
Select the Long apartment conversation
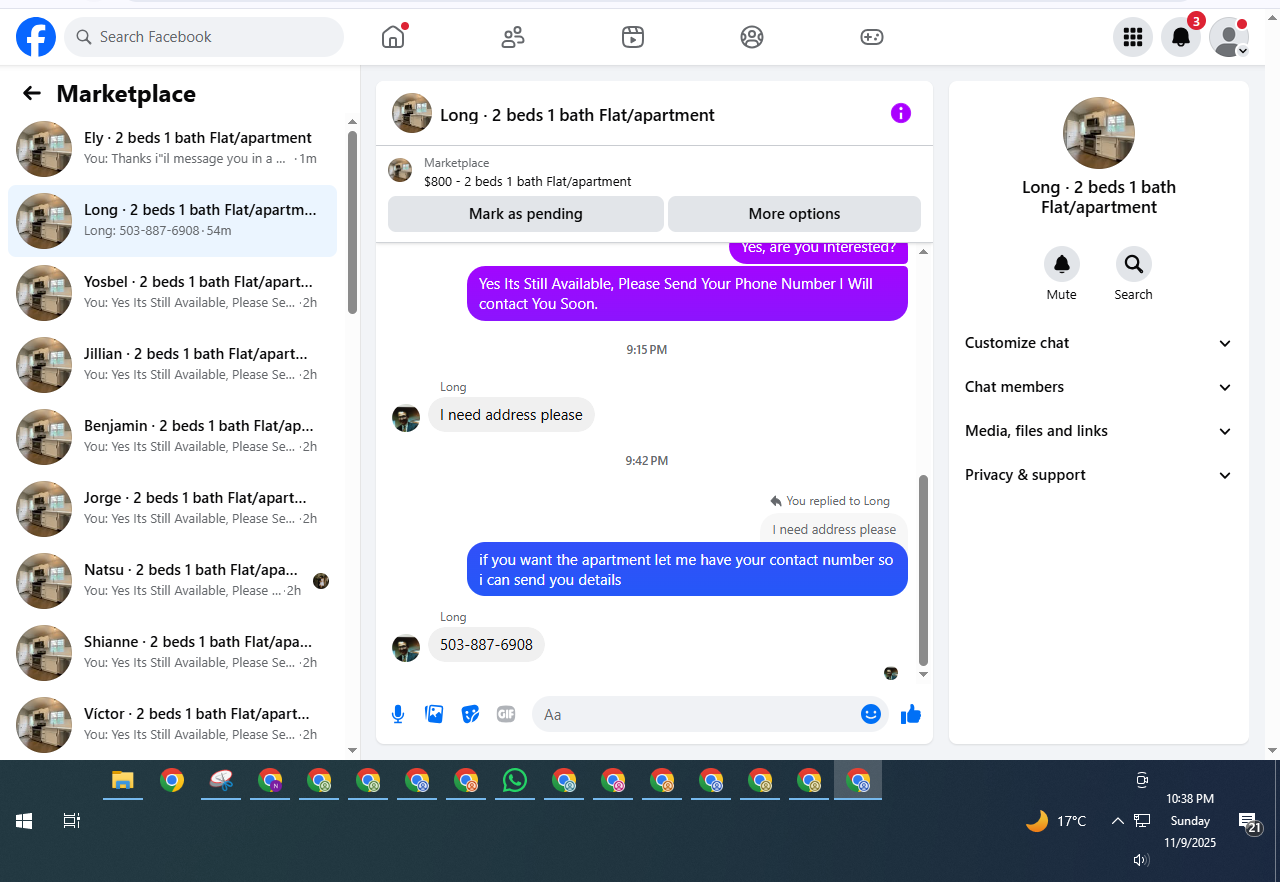click(172, 221)
